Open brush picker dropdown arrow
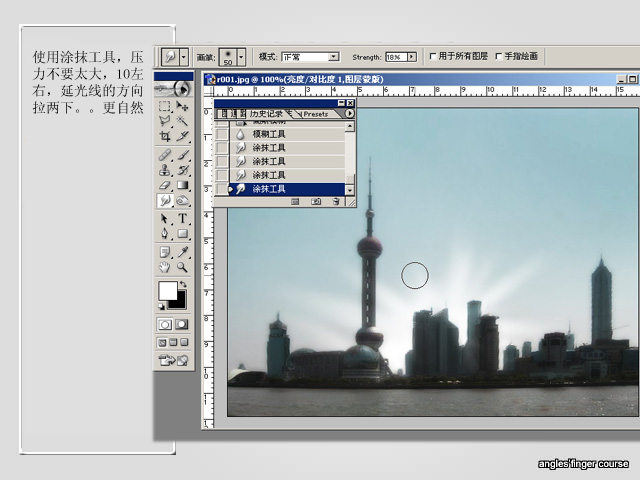640x480 pixels. point(241,57)
